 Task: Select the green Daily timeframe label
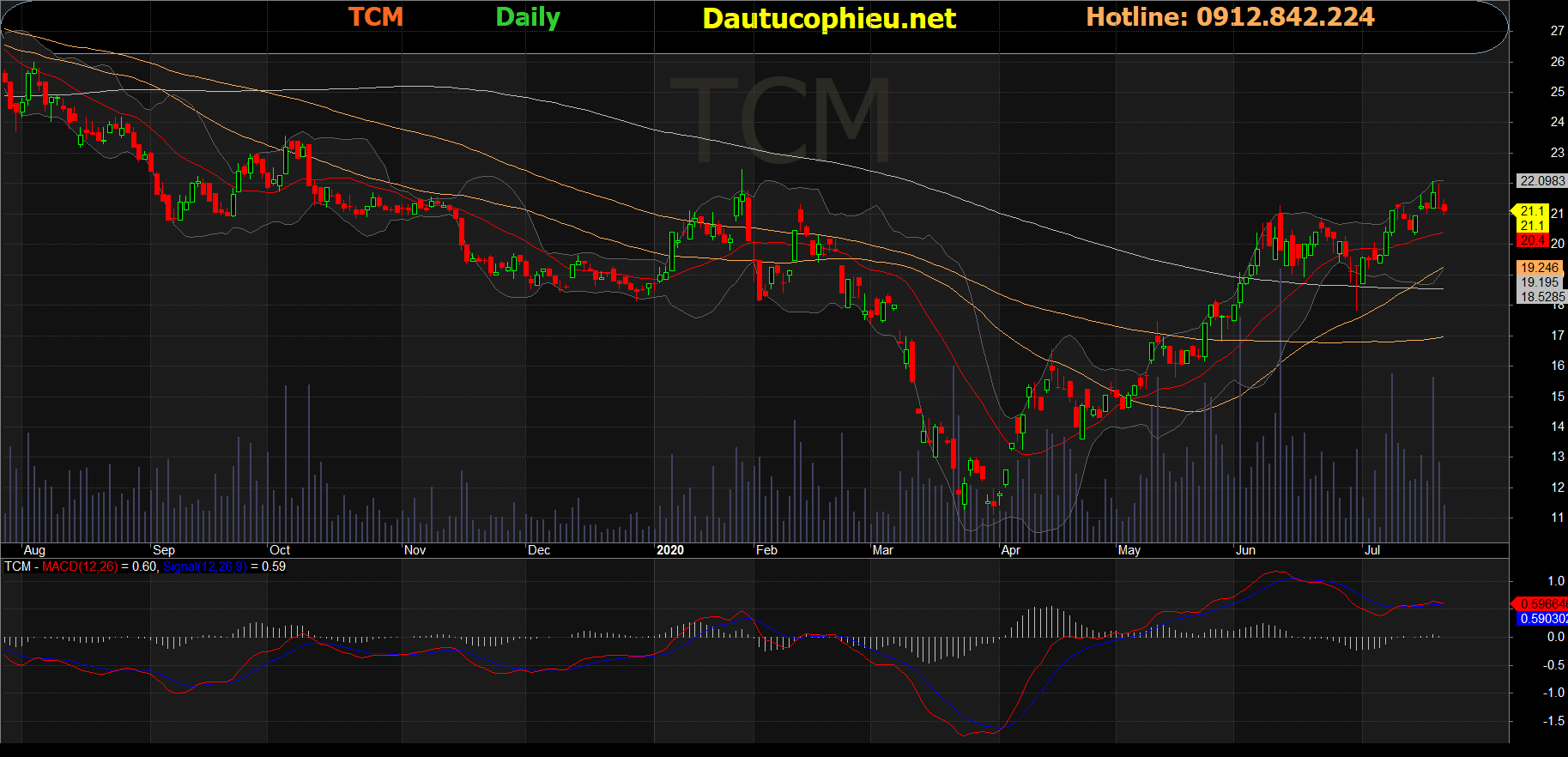point(527,17)
